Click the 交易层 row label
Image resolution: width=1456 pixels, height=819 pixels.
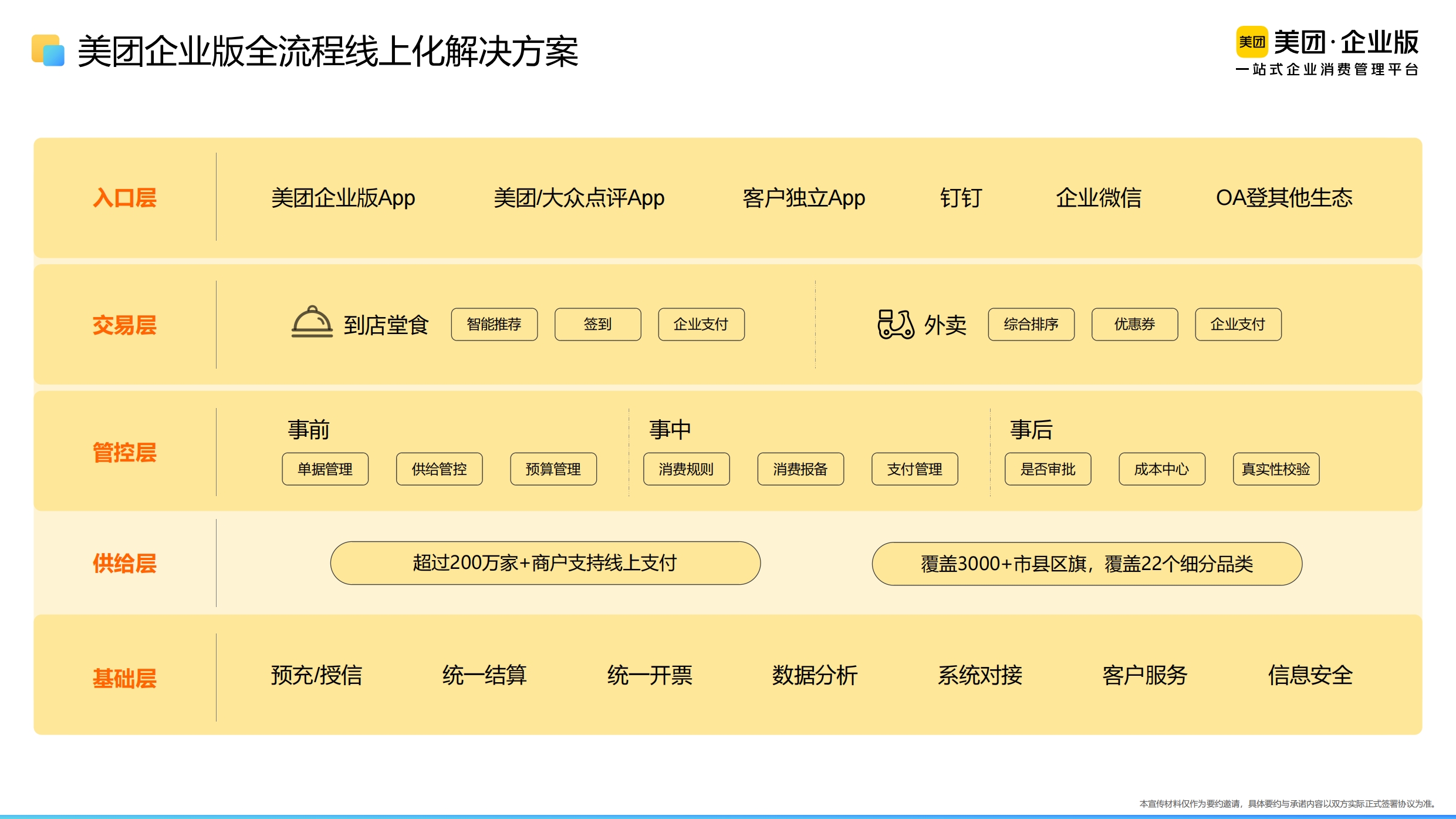124,325
